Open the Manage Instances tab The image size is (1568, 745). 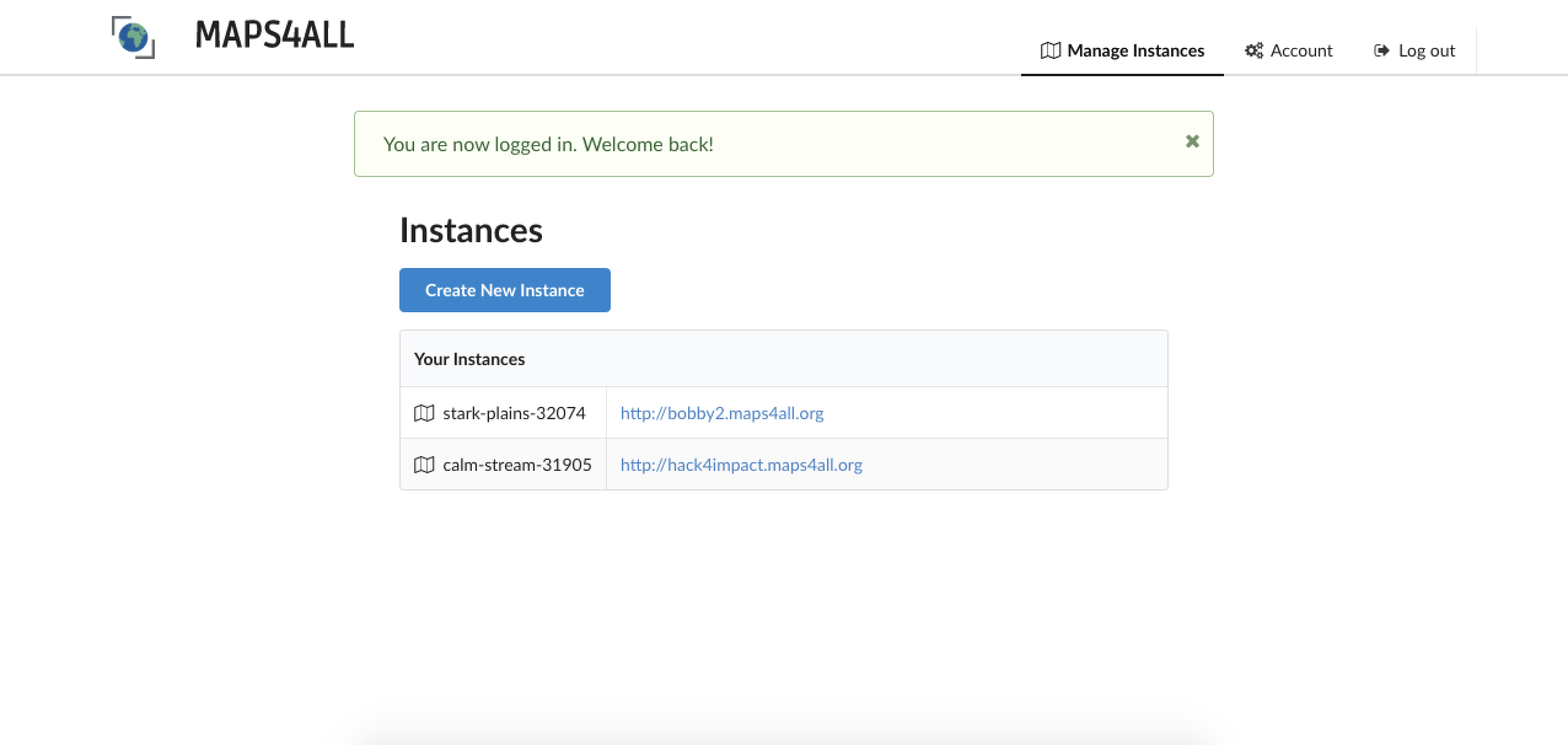coord(1135,50)
